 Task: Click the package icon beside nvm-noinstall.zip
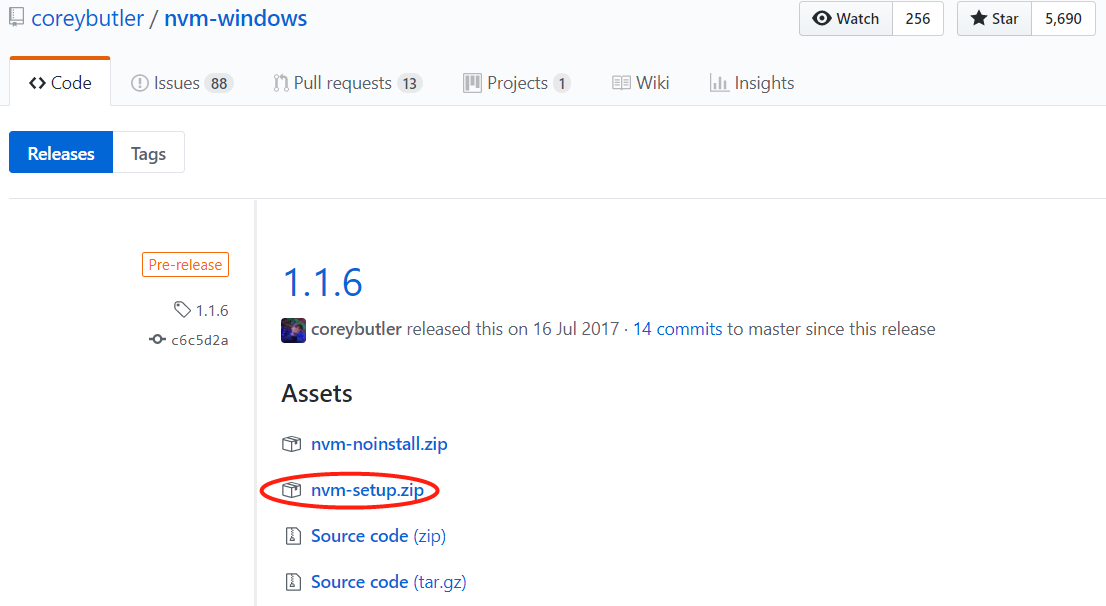(x=291, y=444)
